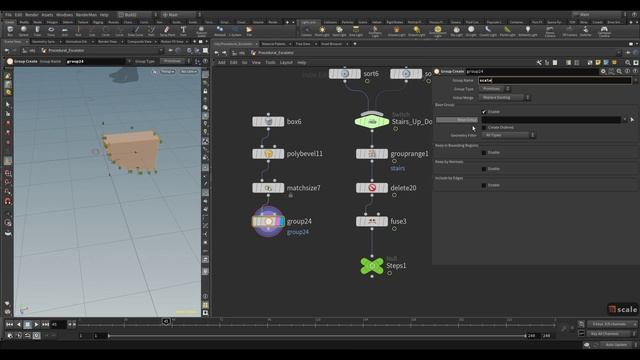
Task: Add an Ambient Light from the shelf
Action: [x=528, y=31]
